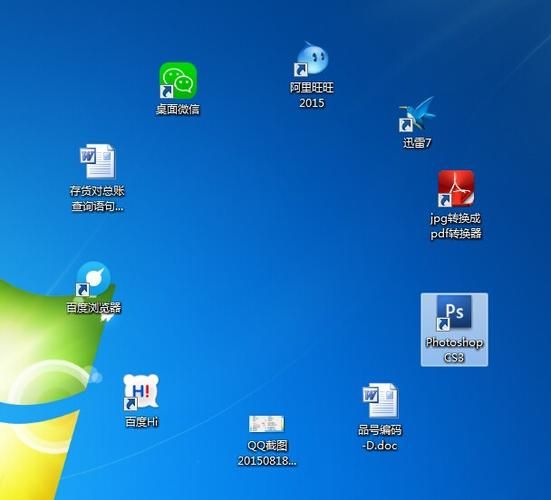Click the 存货对总账 查询语句 filename label
551x500 pixels.
(x=97, y=199)
